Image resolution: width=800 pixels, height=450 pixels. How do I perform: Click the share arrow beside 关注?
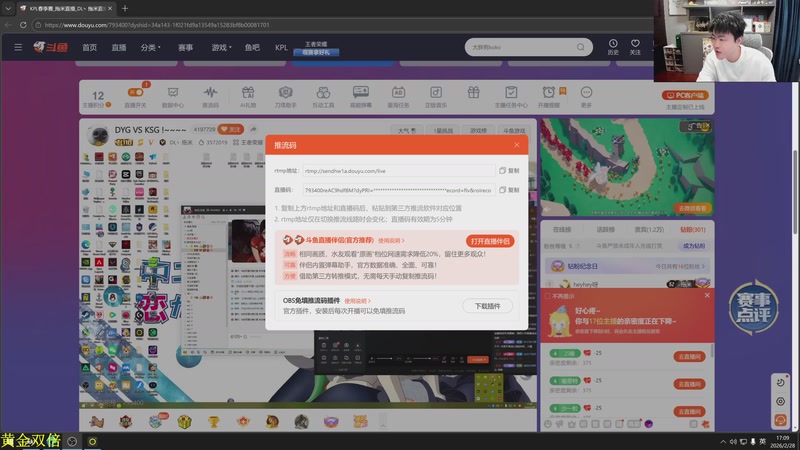click(254, 130)
